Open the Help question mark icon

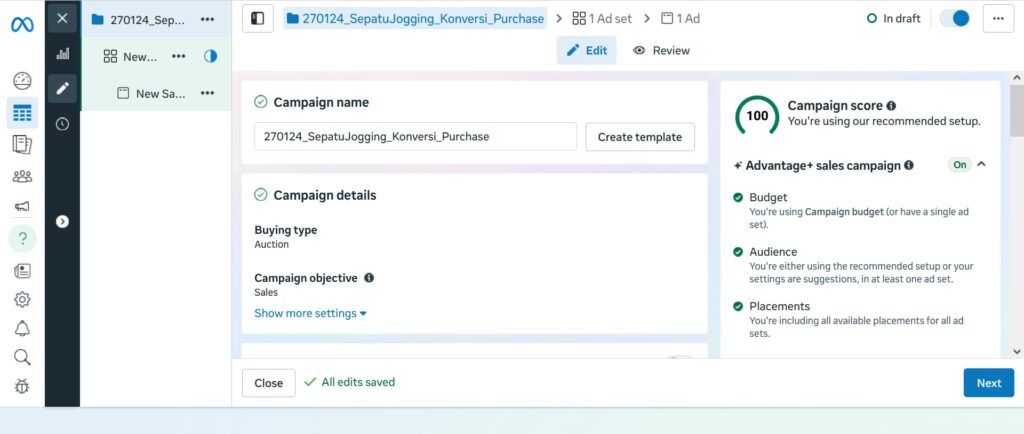[x=22, y=239]
